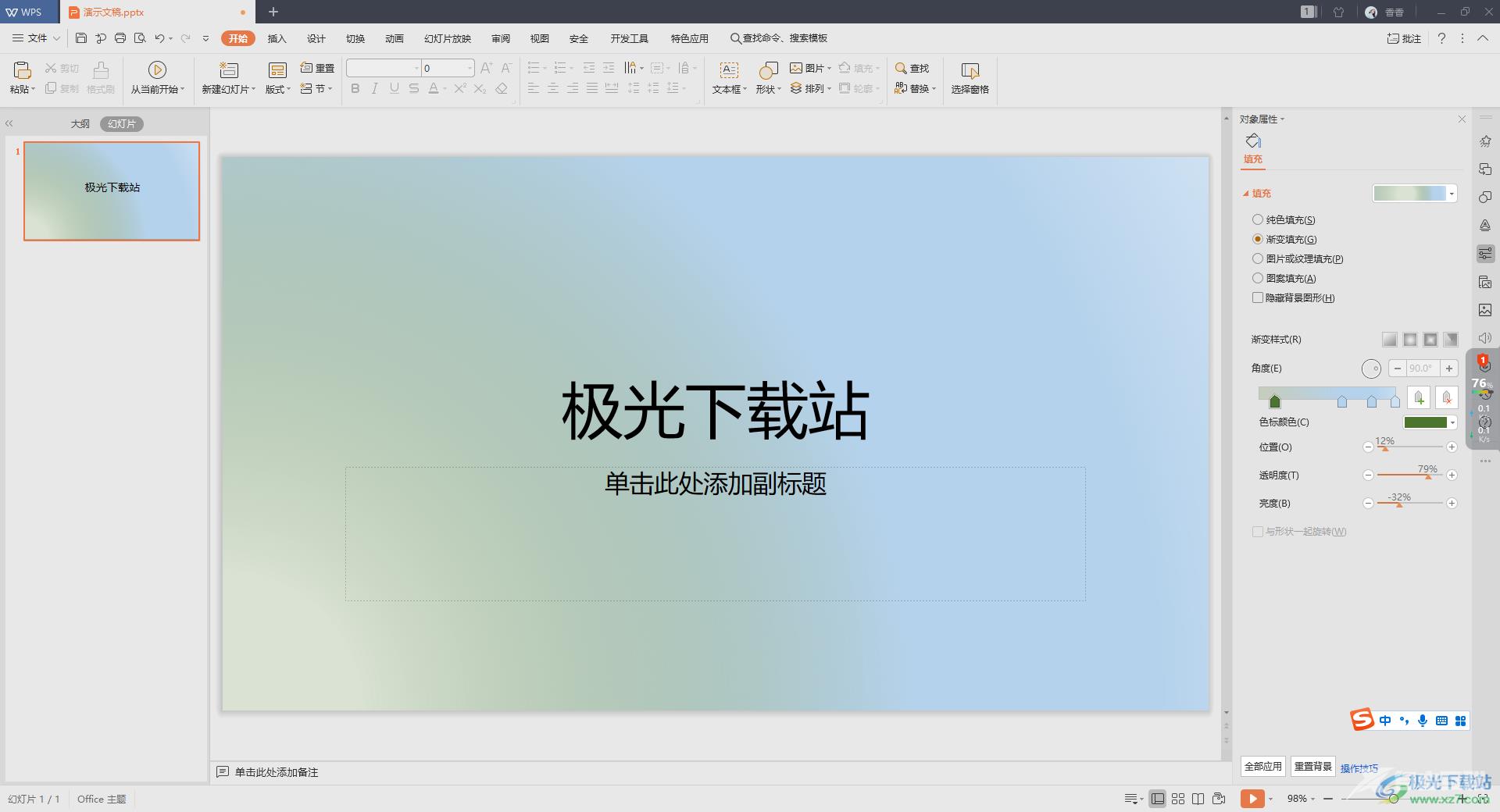1500x812 pixels.
Task: Select slide 1 thumbnail 极光下载站
Action: [x=112, y=191]
